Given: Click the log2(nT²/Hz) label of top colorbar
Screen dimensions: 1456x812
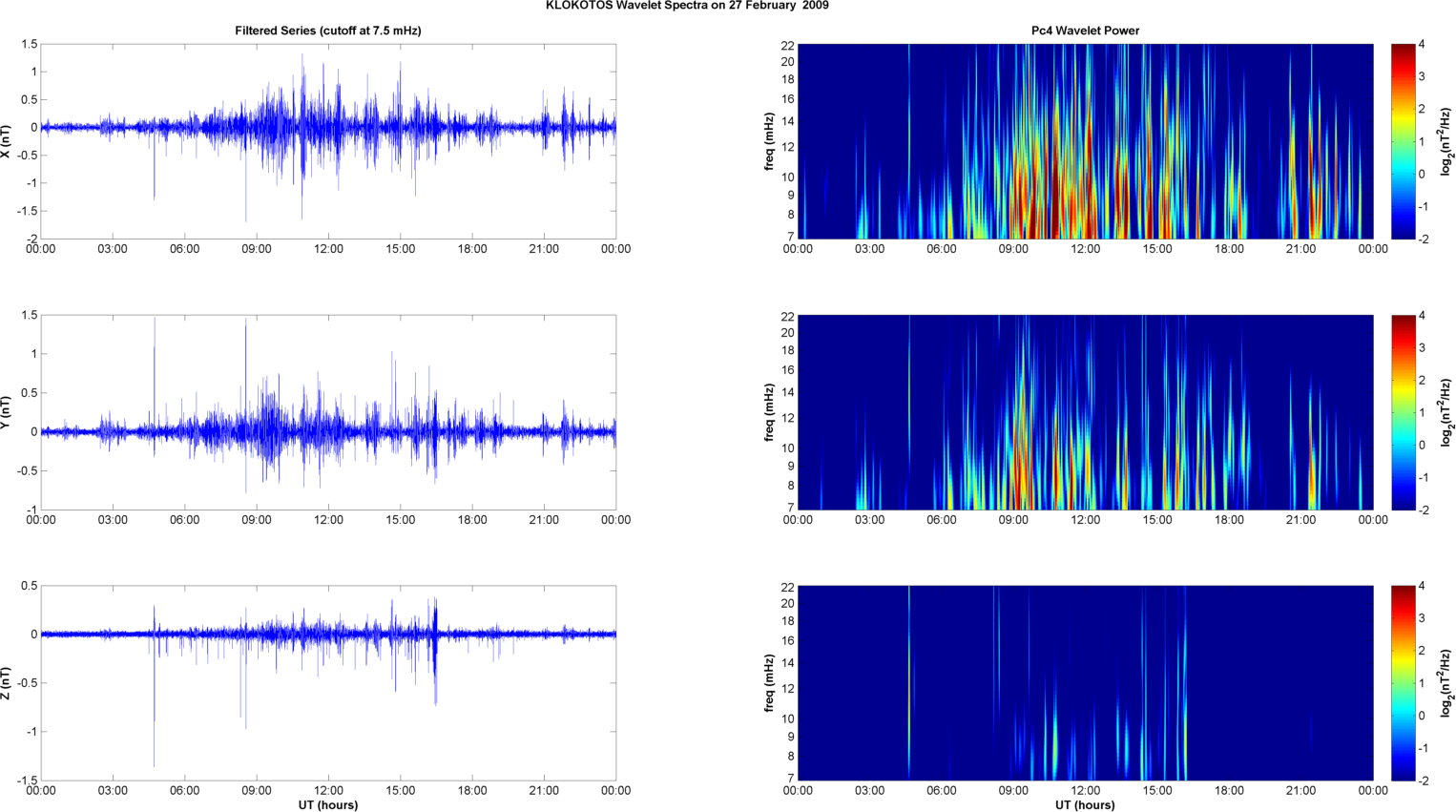Looking at the screenshot, I should tap(1446, 141).
